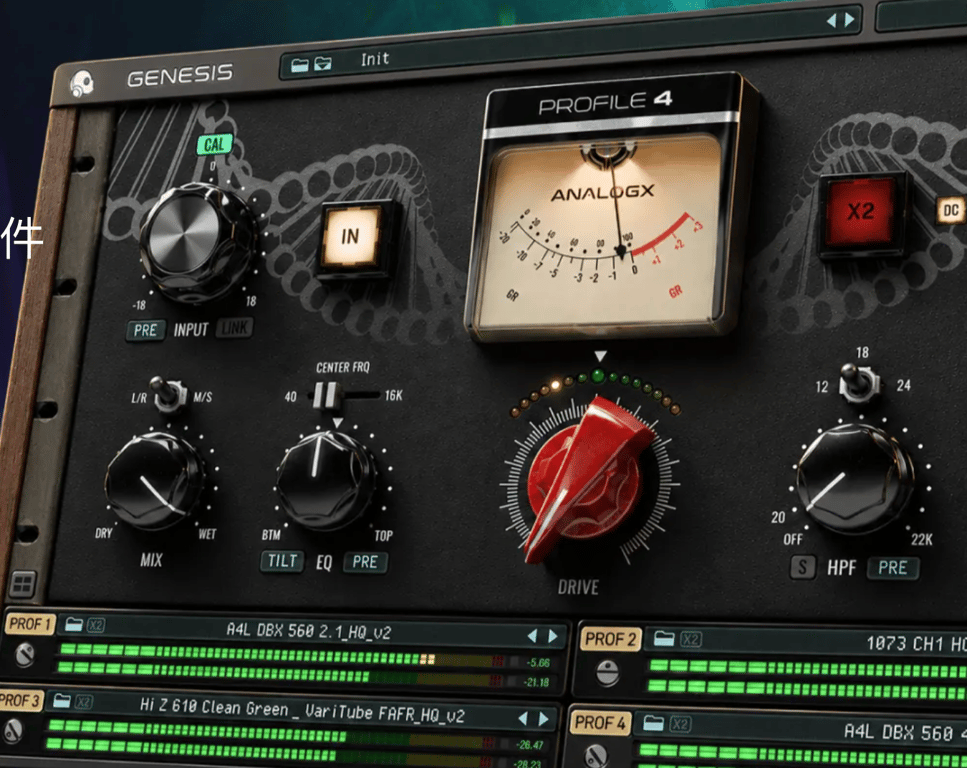Click the HPF frequency knob
The height and width of the screenshot is (768, 967).
[x=852, y=479]
